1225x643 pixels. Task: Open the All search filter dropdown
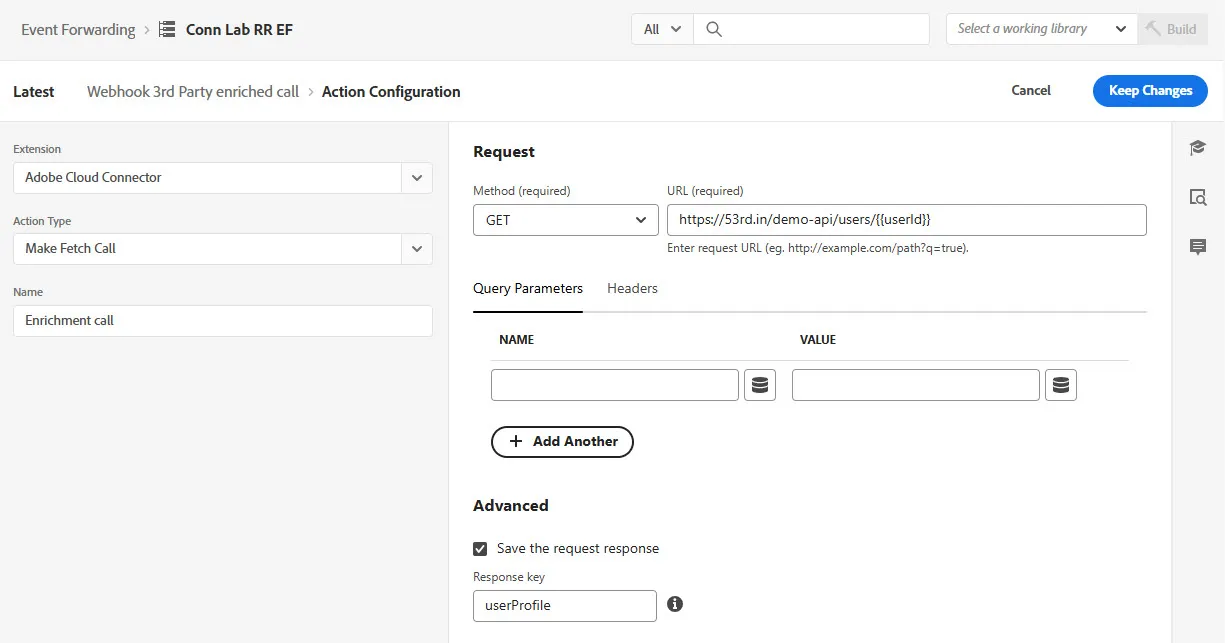click(662, 29)
